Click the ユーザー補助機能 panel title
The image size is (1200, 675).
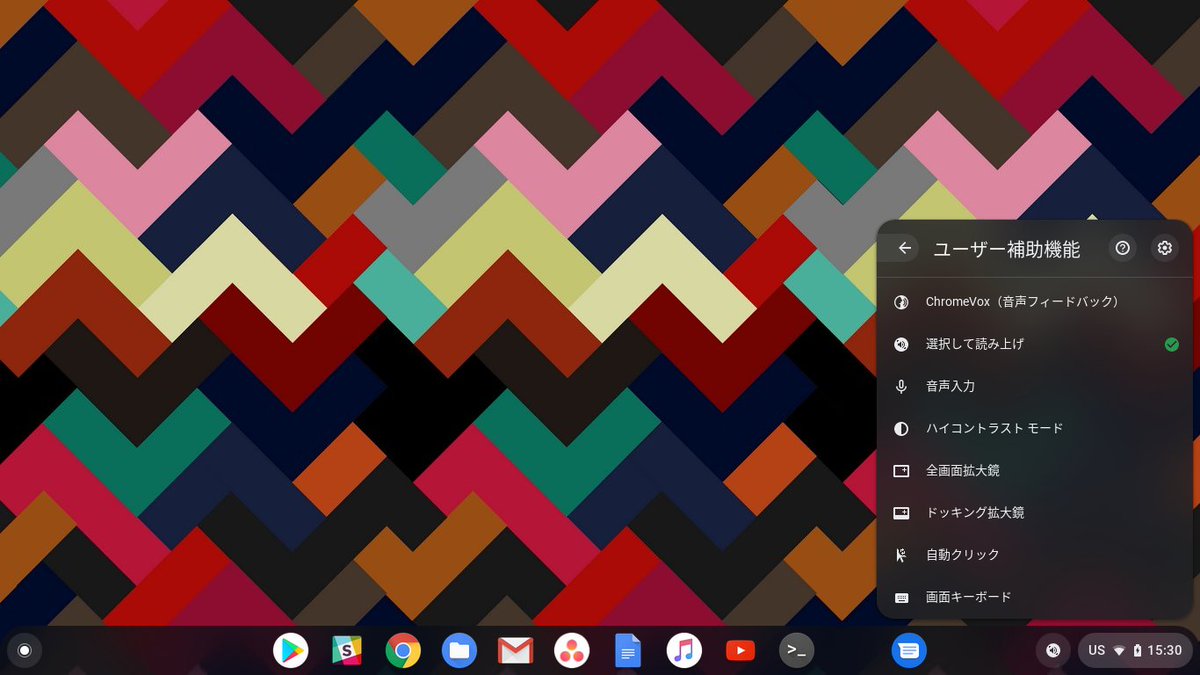pos(1006,249)
